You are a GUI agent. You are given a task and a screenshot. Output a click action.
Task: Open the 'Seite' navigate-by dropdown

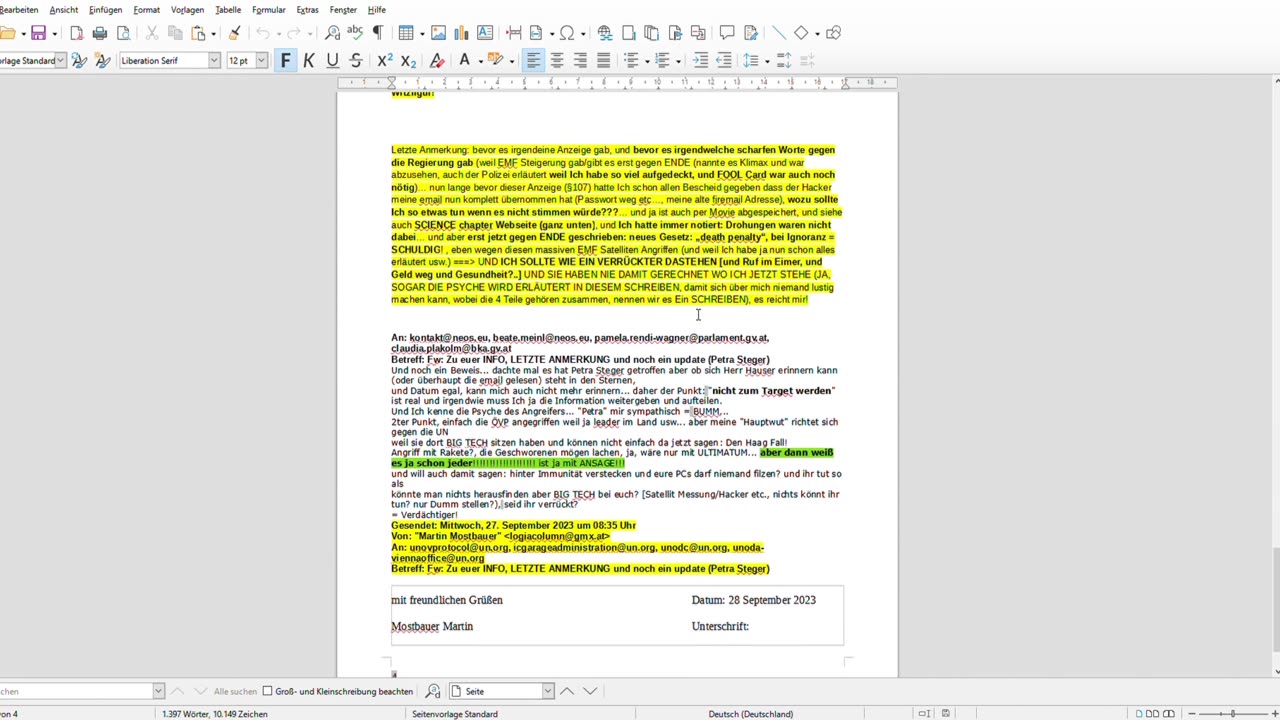click(x=548, y=691)
